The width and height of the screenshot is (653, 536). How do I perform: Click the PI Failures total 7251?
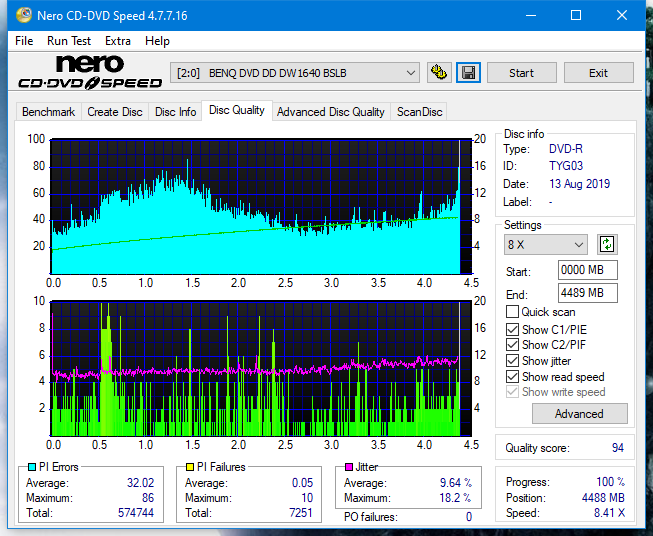(x=301, y=513)
